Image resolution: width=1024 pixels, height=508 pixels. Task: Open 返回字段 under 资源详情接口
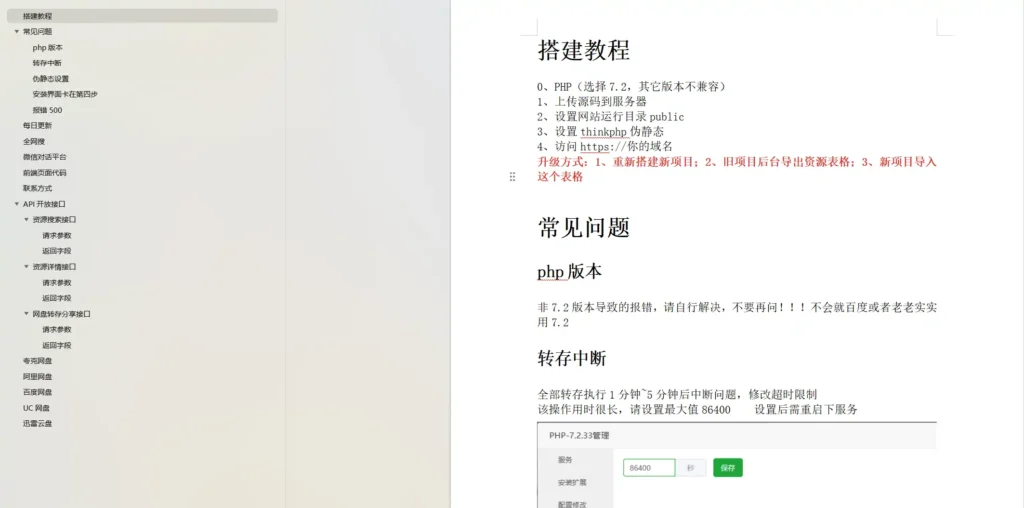point(57,298)
